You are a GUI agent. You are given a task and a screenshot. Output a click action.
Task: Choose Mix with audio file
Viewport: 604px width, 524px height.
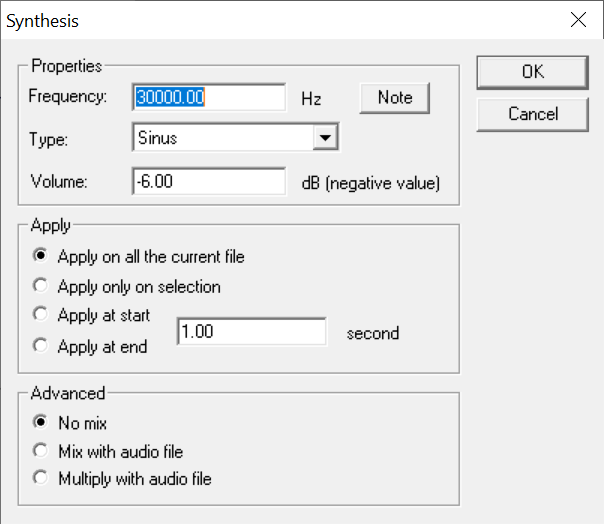(40, 451)
